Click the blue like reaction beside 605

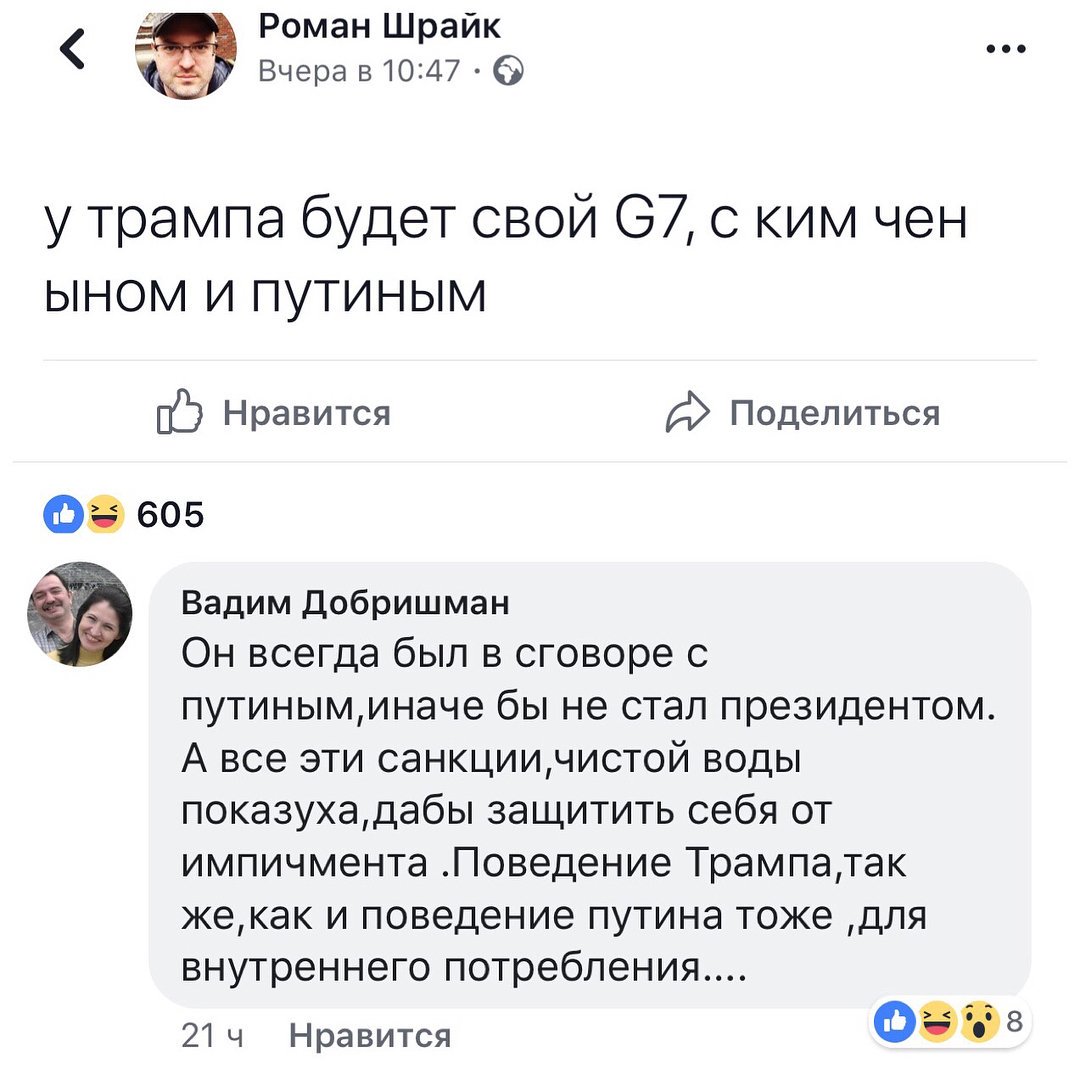coord(63,515)
